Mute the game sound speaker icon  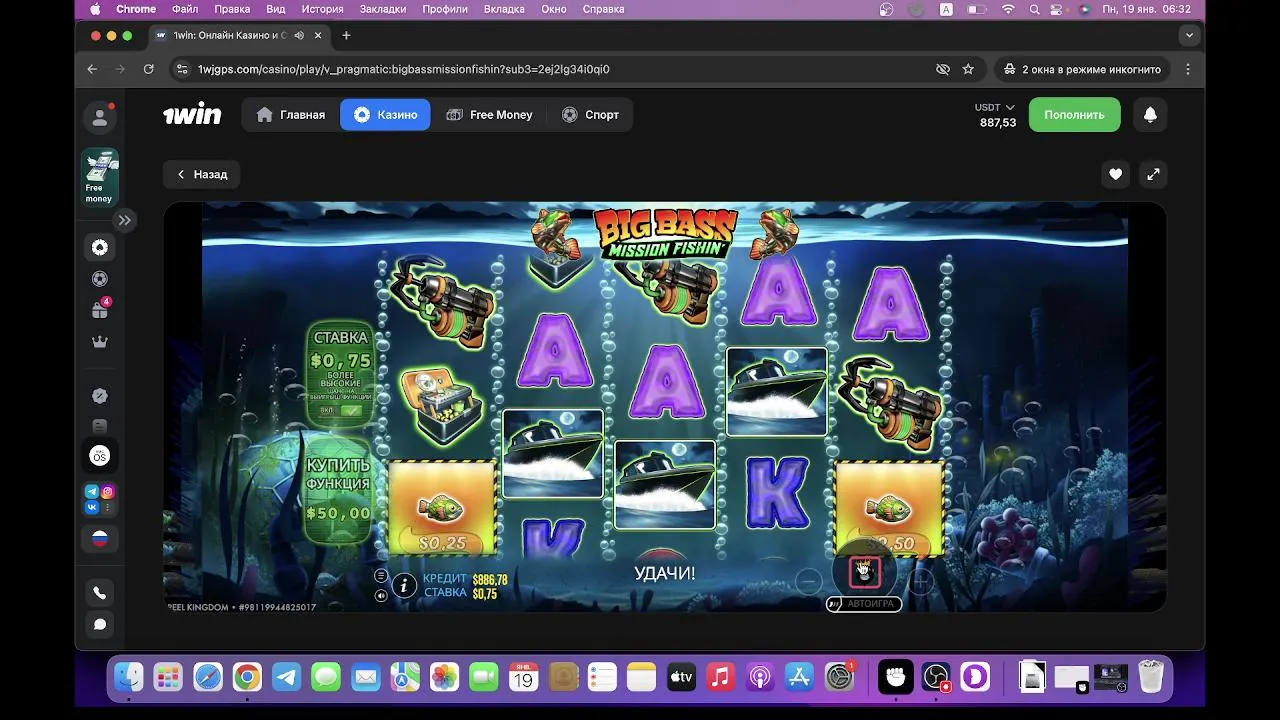click(x=381, y=596)
